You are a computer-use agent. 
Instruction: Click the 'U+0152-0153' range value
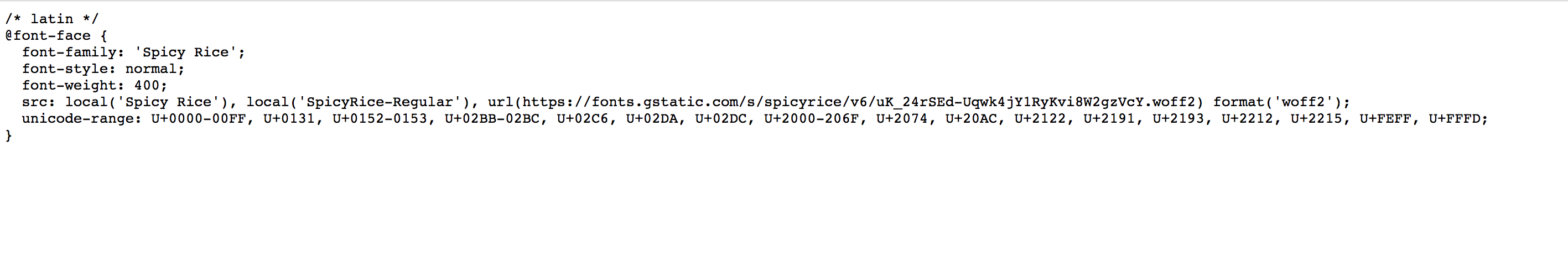coord(379,119)
